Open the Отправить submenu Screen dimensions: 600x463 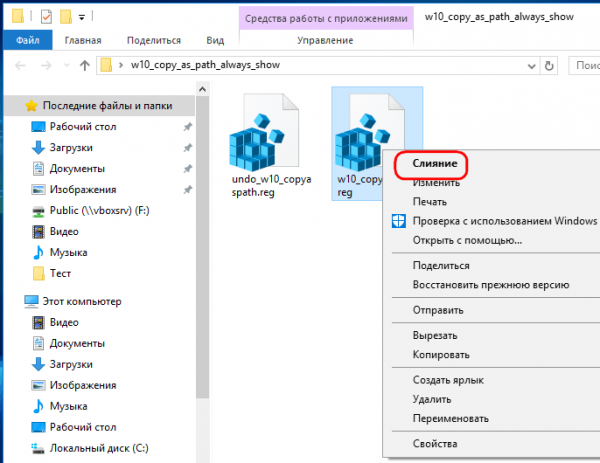[x=438, y=310]
